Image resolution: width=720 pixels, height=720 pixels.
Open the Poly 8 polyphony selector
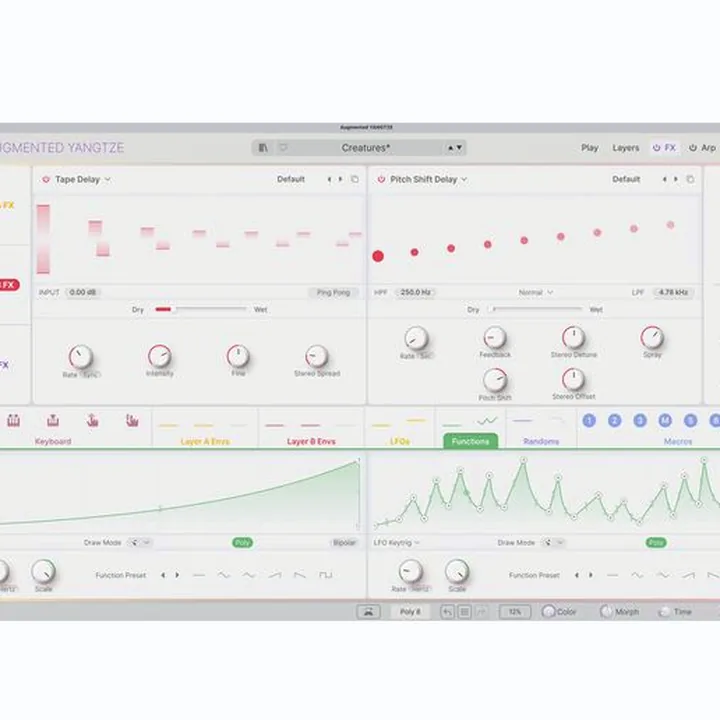pyautogui.click(x=410, y=612)
